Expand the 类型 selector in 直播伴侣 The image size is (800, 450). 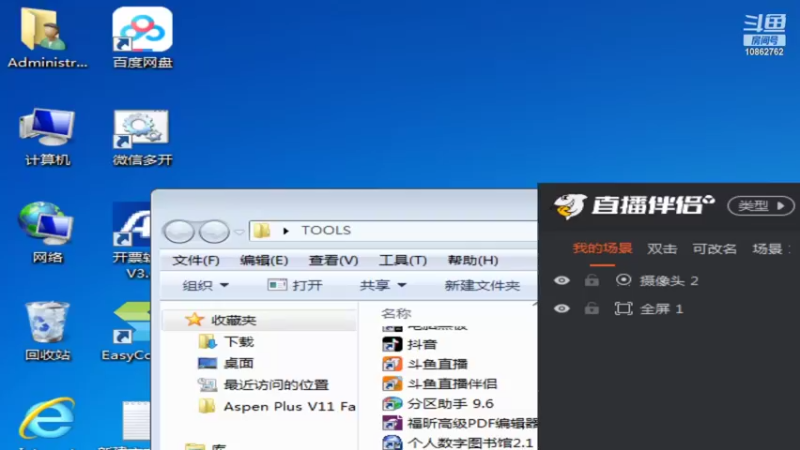point(761,206)
